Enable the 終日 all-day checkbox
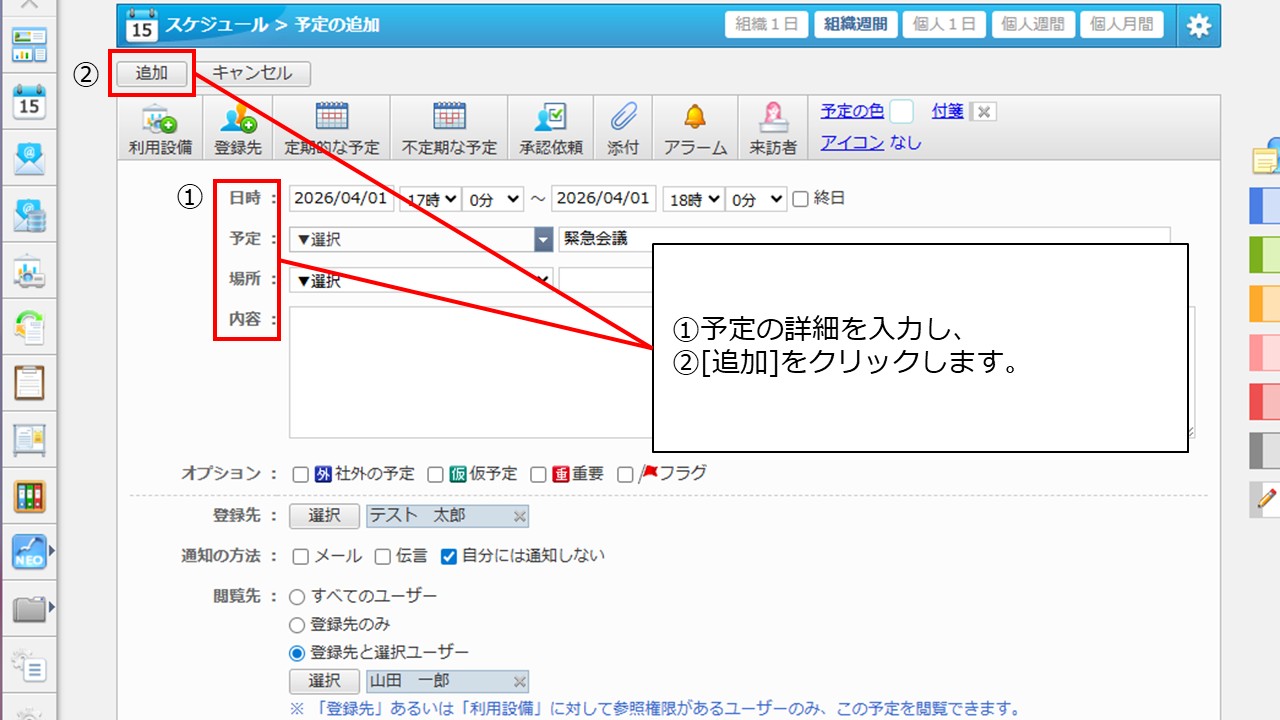 (800, 199)
